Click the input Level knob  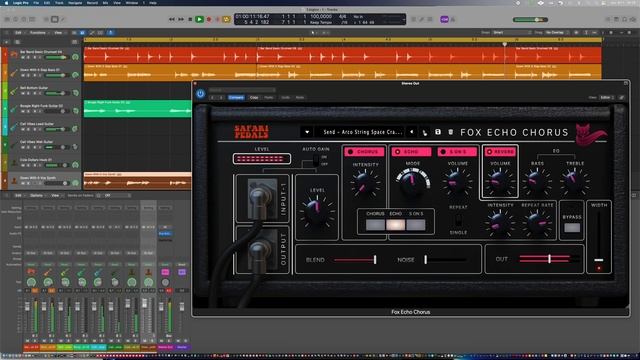pyautogui.click(x=317, y=211)
